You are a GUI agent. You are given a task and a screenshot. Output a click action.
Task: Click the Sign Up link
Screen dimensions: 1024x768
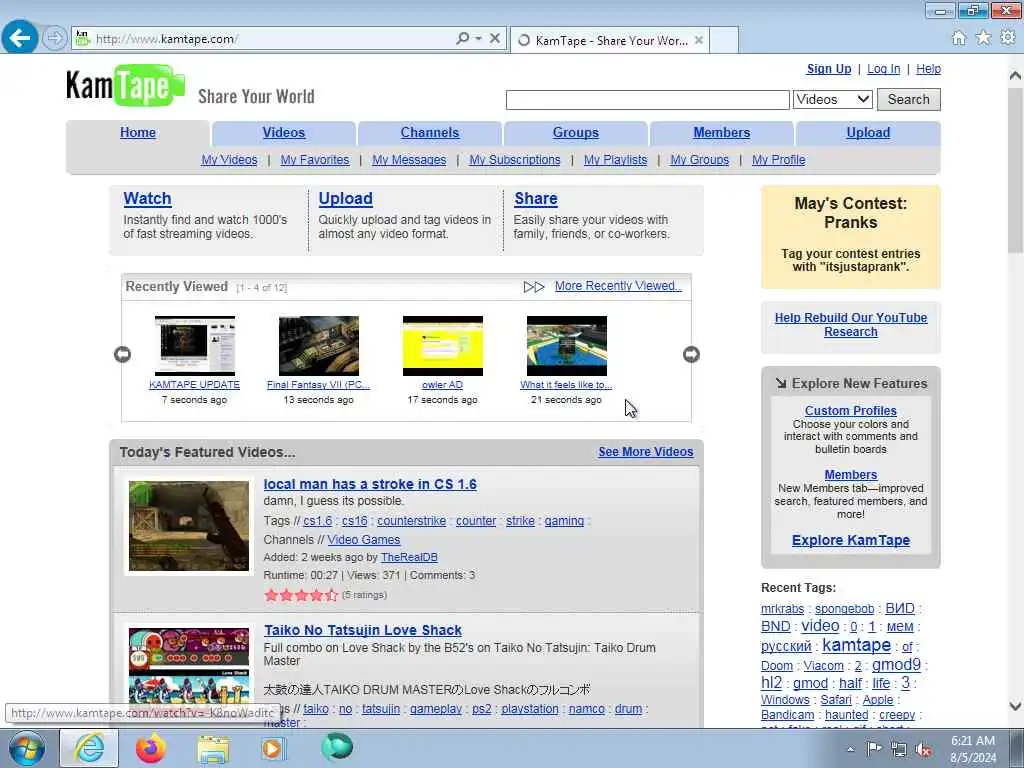[x=829, y=69]
